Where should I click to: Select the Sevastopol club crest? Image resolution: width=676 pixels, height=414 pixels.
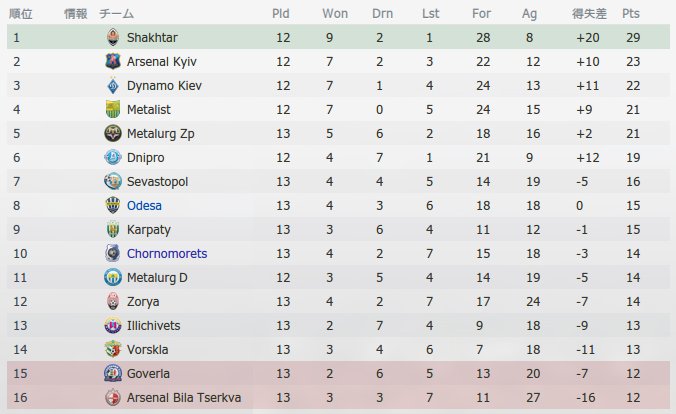(113, 182)
